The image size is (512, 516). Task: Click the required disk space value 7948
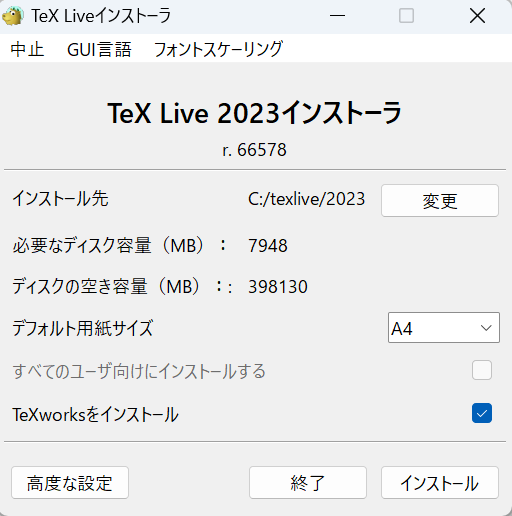(268, 246)
